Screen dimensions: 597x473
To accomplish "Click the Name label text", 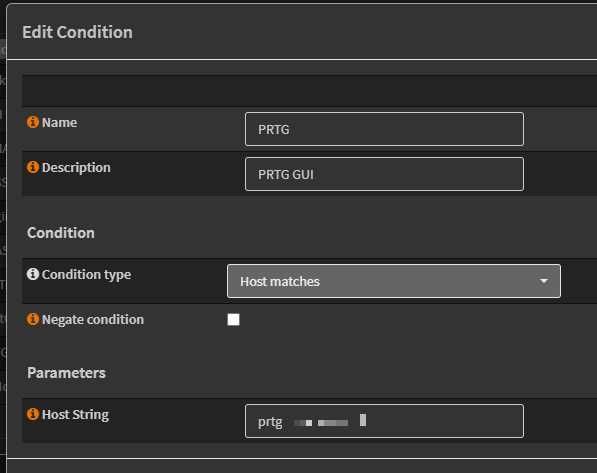I will click(x=59, y=123).
